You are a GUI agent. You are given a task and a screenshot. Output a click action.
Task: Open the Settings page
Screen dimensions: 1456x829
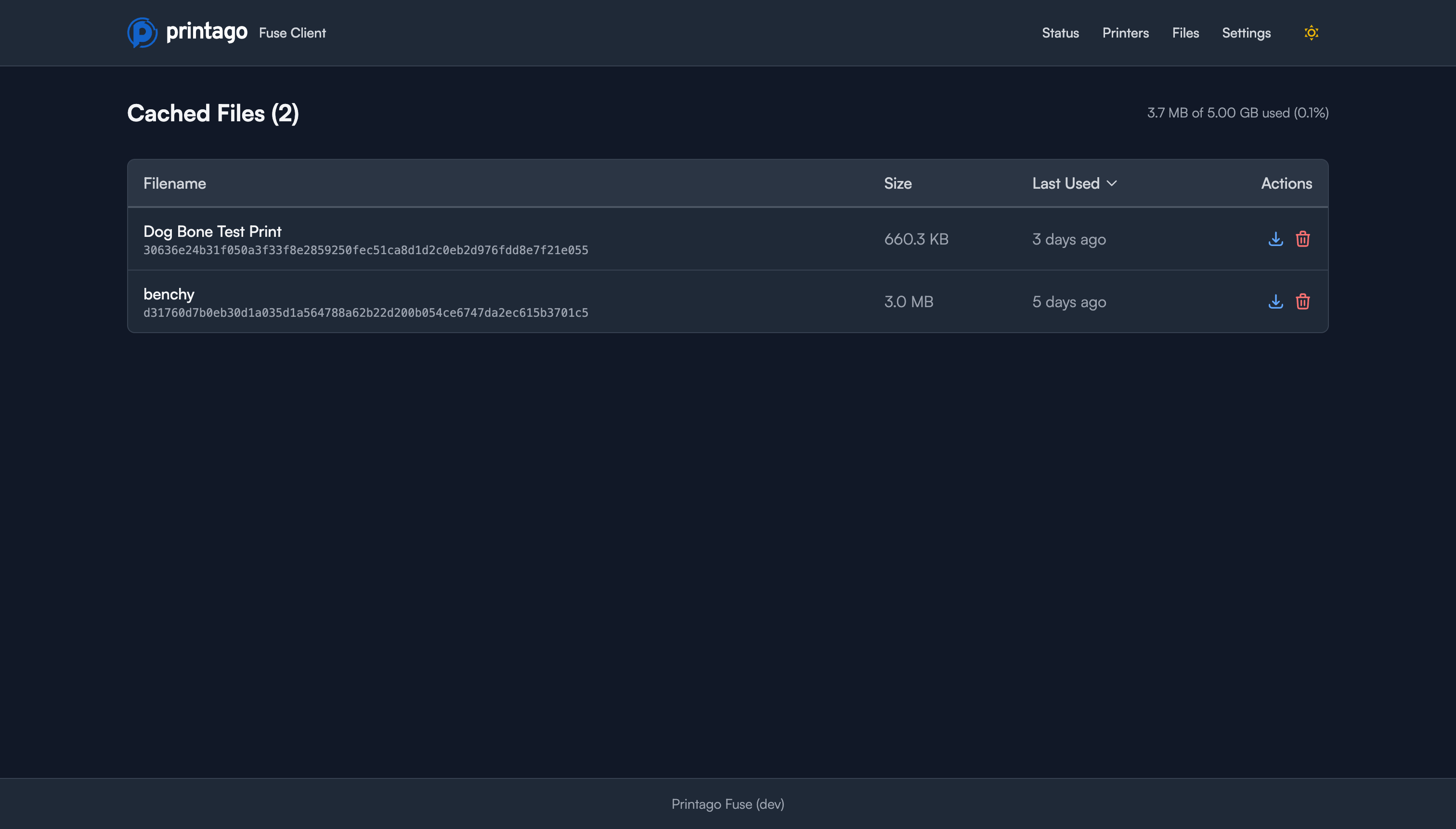pyautogui.click(x=1246, y=32)
